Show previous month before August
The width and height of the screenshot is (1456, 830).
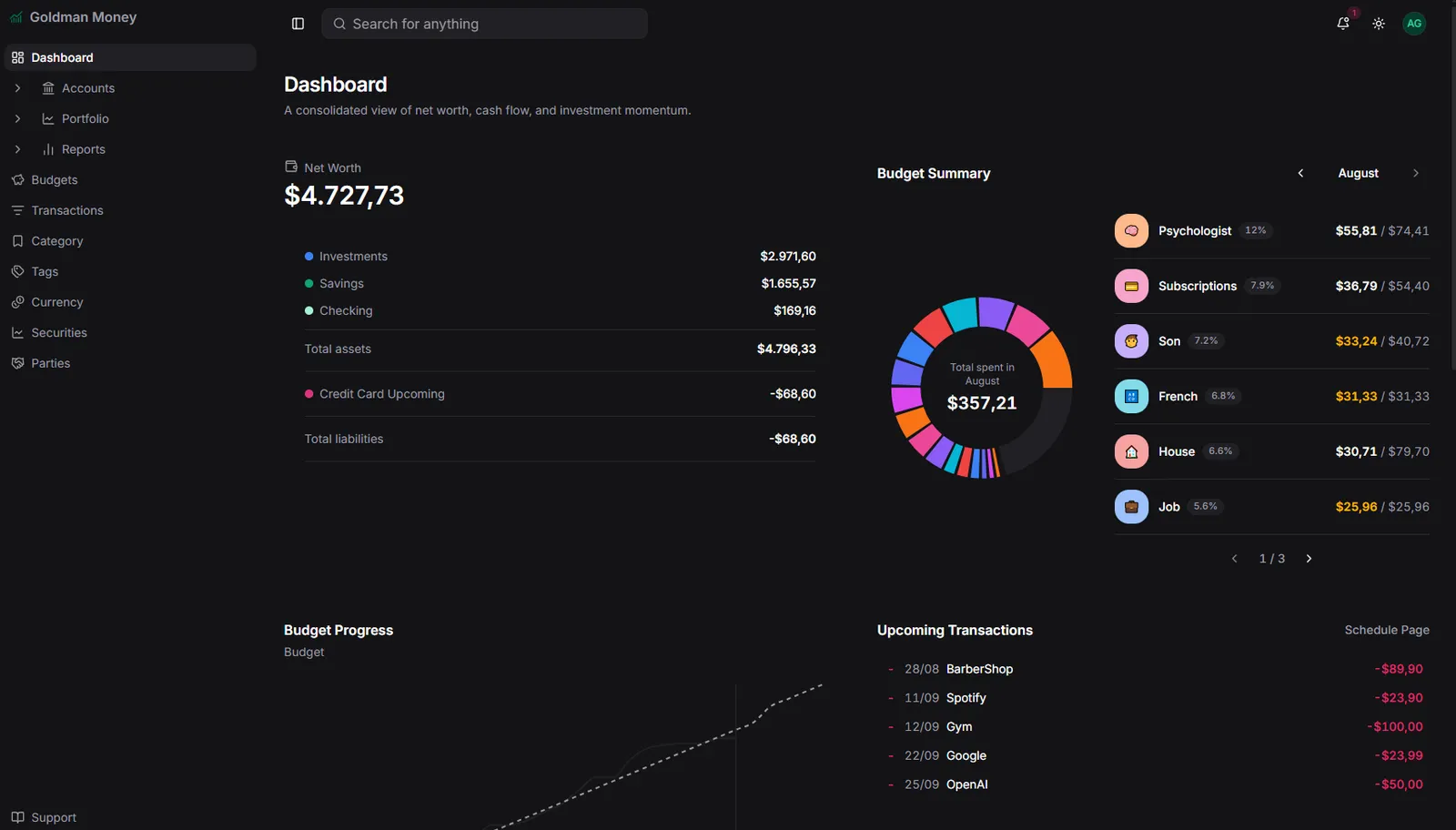[x=1300, y=173]
